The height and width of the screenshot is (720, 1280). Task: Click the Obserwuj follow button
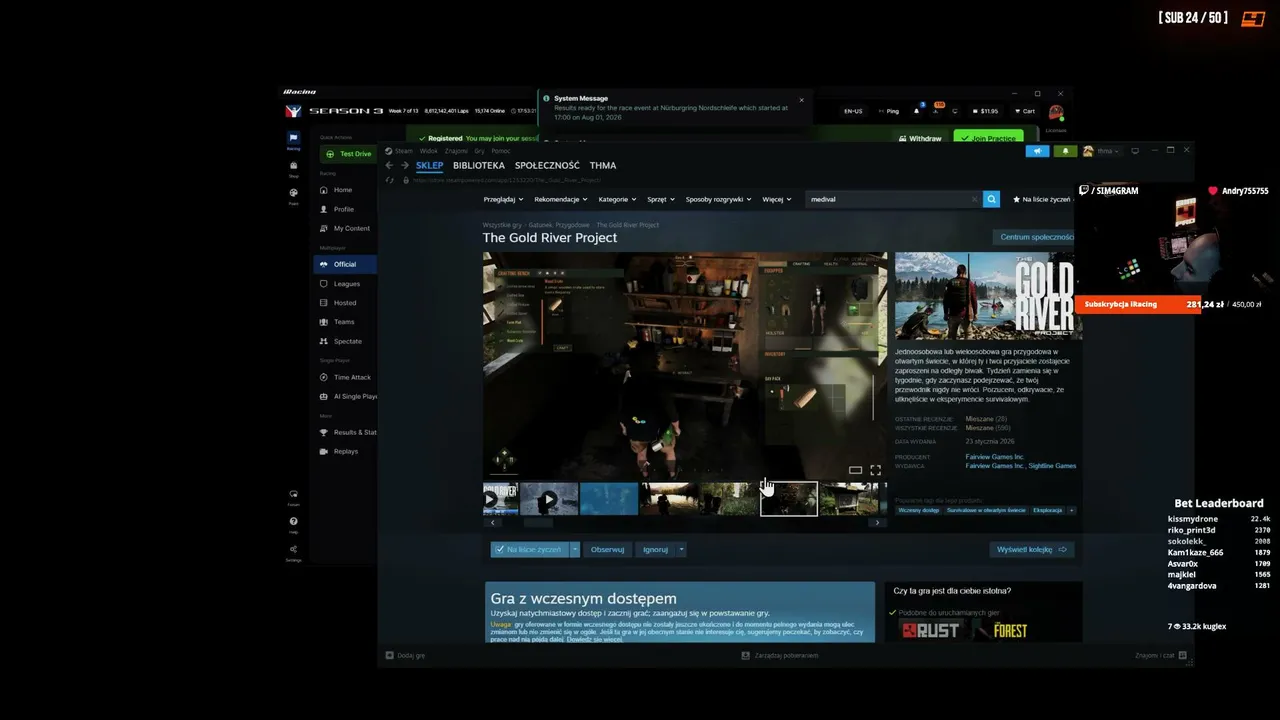[607, 549]
